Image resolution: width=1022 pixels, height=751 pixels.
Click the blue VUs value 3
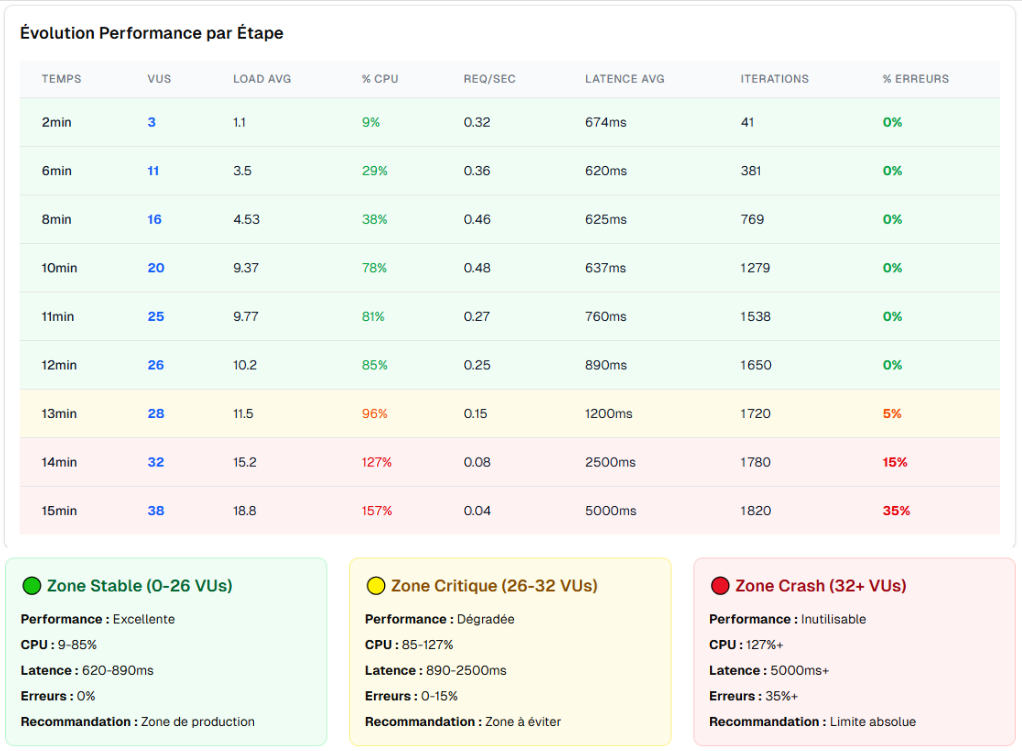[152, 122]
